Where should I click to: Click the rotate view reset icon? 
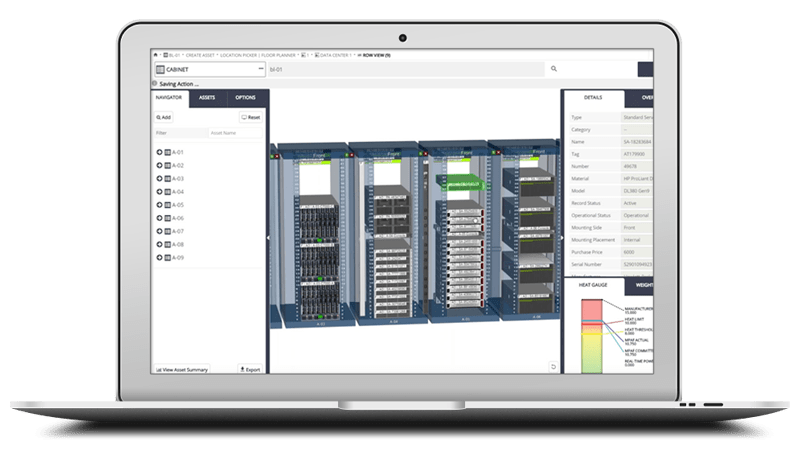[553, 366]
